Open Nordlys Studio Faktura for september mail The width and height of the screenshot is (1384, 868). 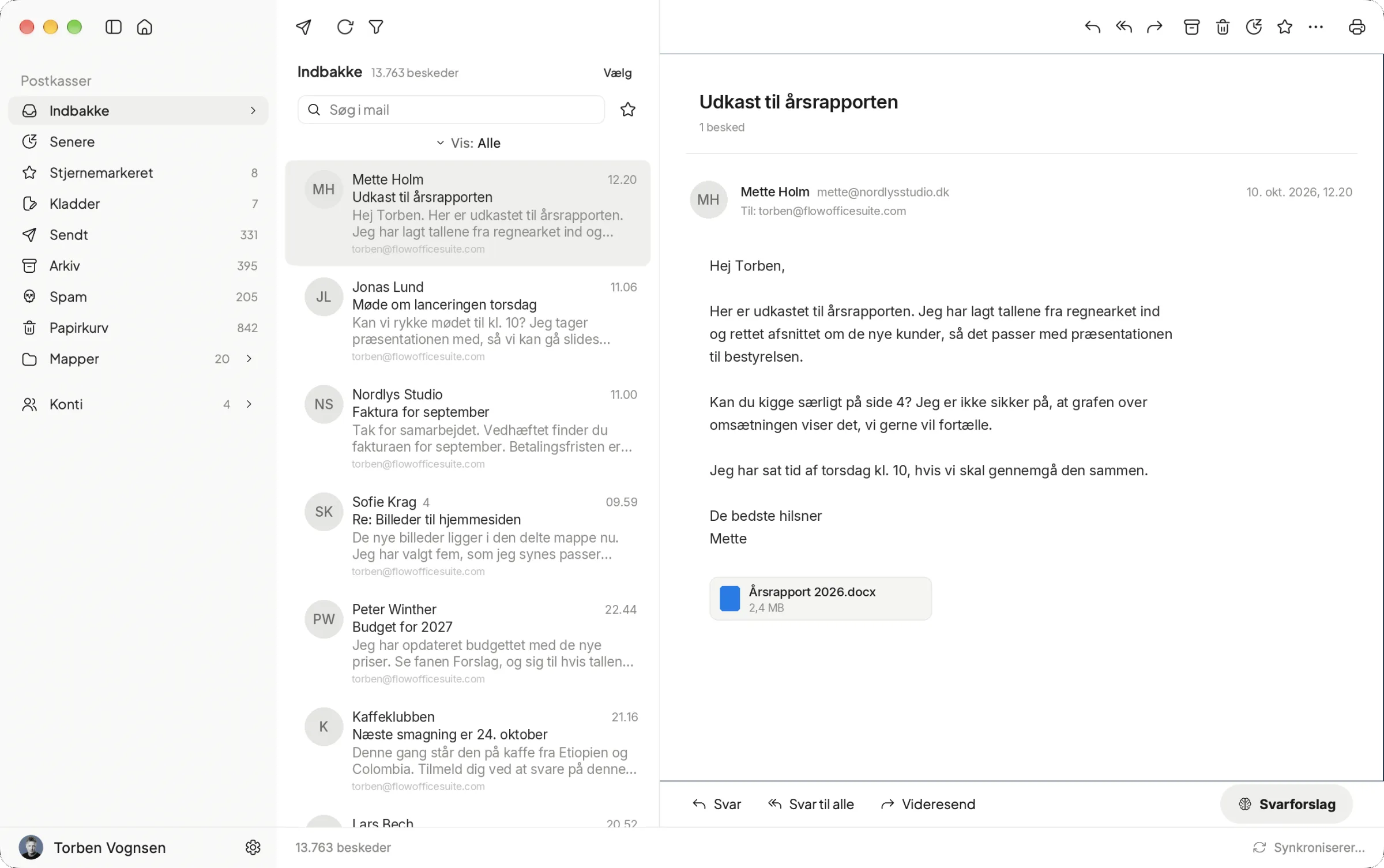tap(468, 428)
